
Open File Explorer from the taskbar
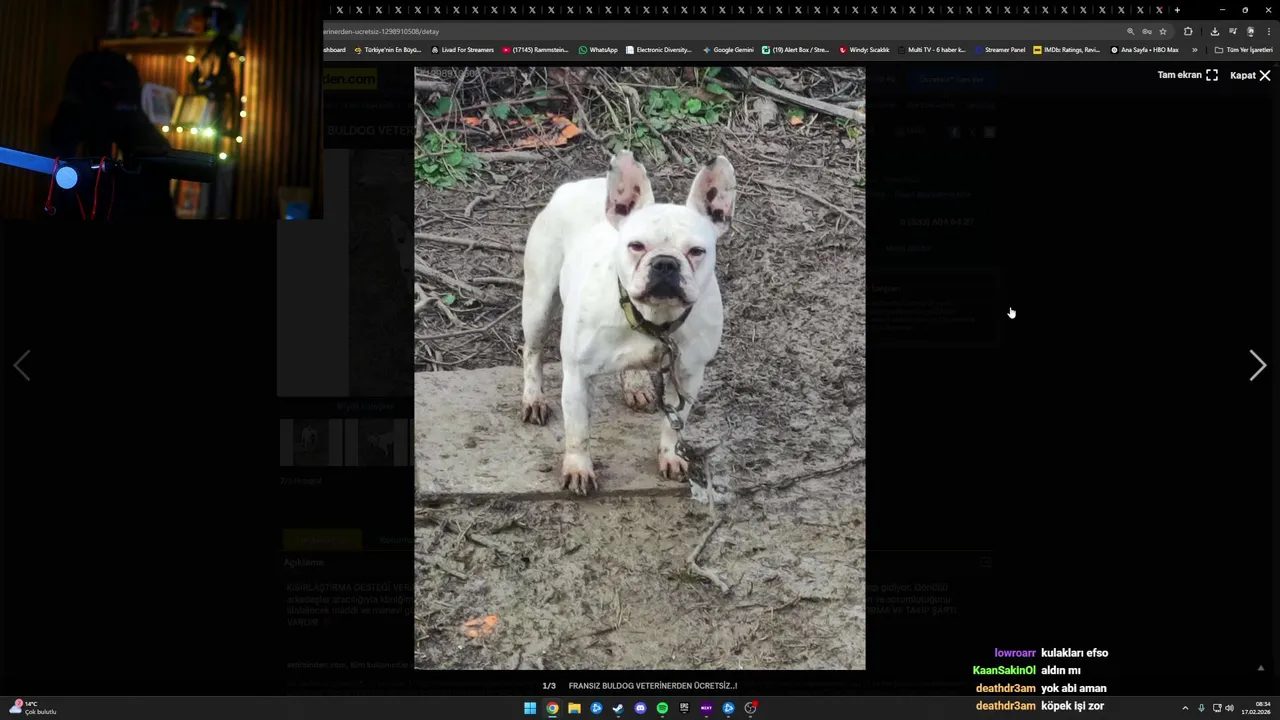(x=574, y=708)
